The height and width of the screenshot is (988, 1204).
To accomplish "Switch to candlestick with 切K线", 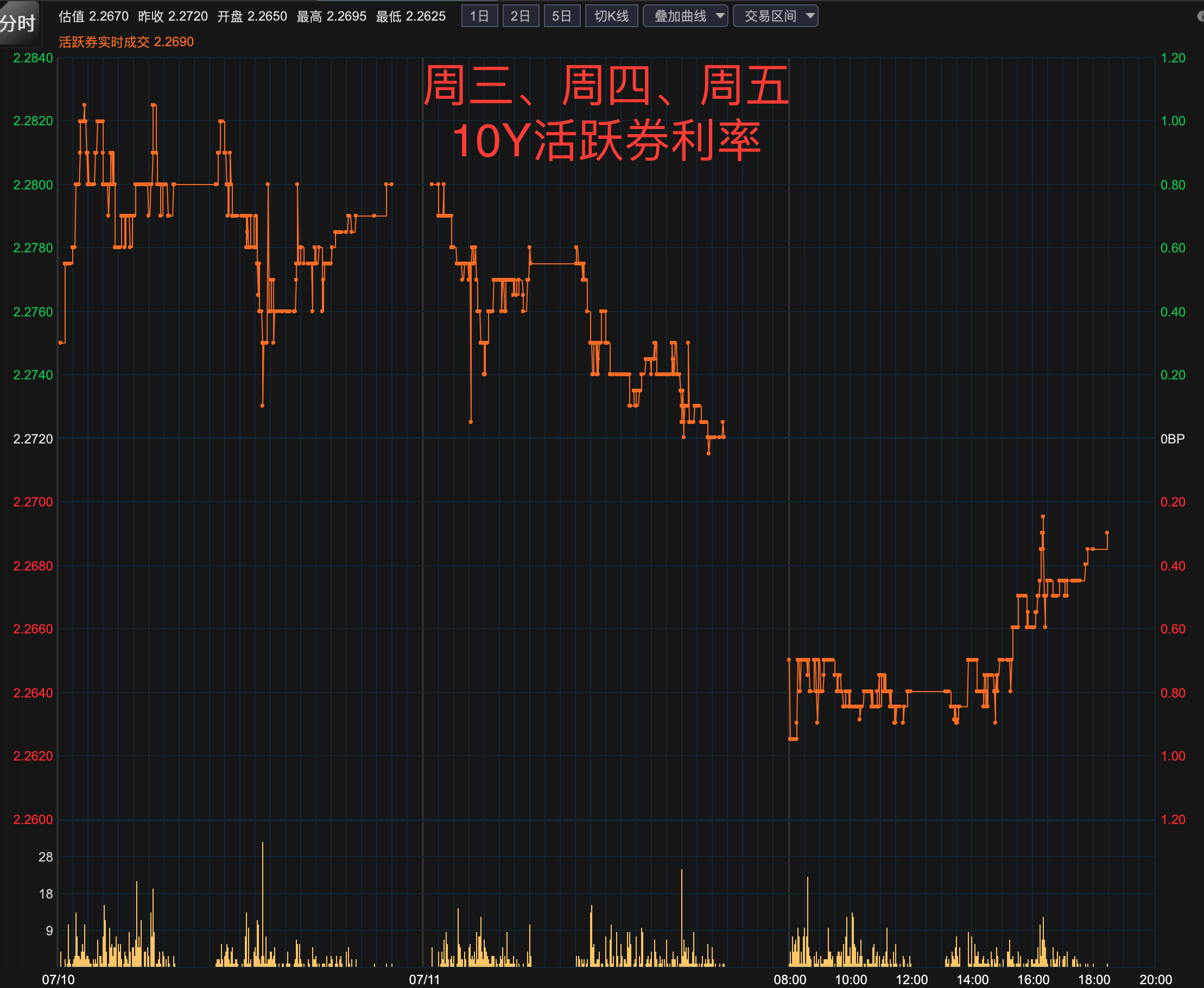I will (611, 16).
